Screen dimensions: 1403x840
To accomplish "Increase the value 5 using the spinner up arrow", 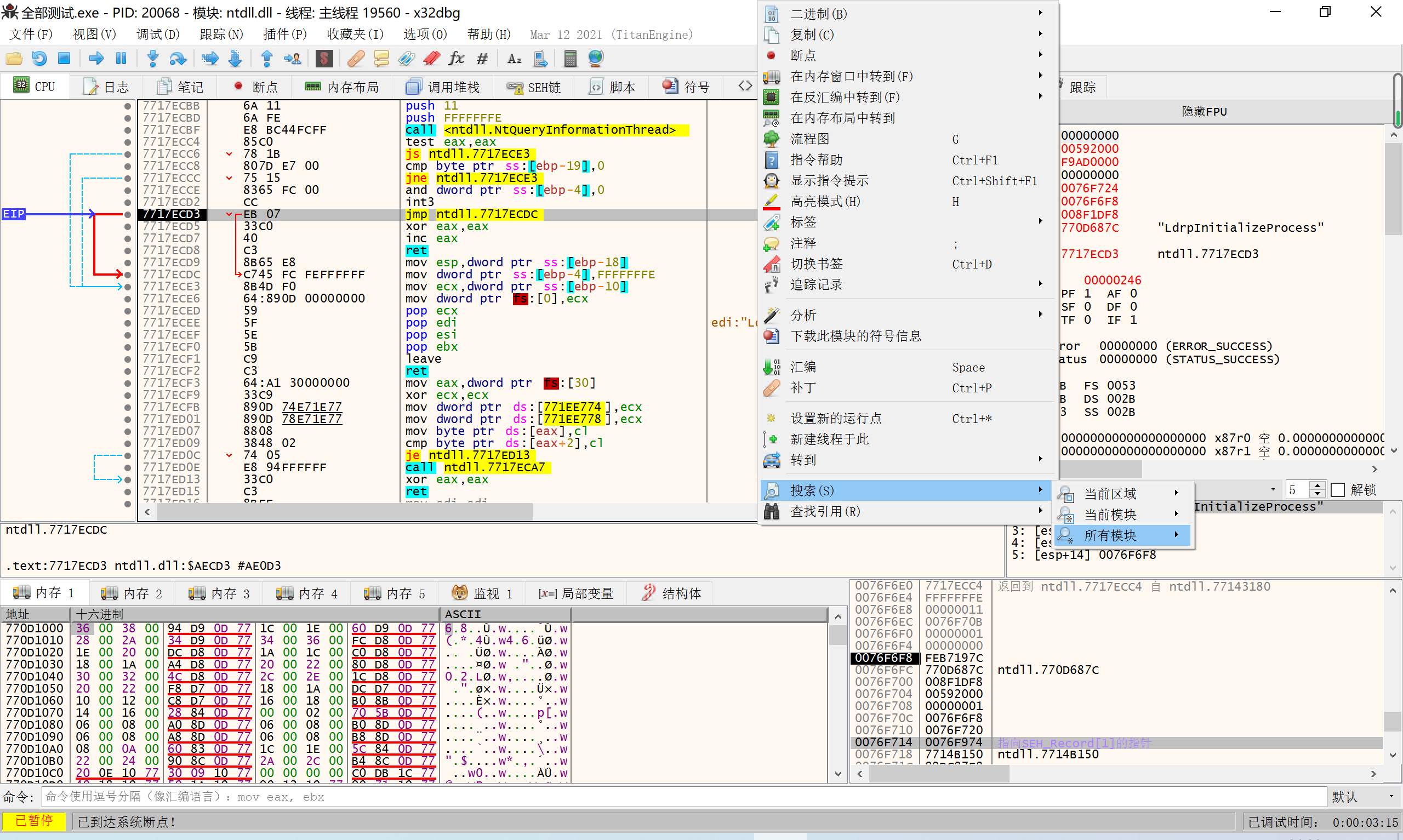I will coord(1318,485).
